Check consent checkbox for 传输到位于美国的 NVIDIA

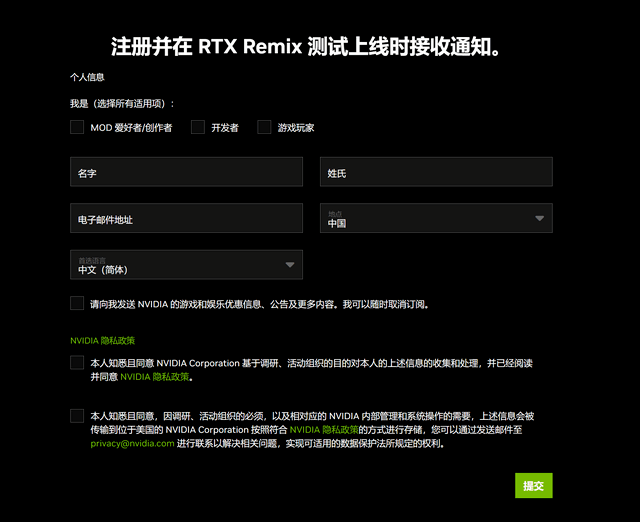tap(77, 416)
